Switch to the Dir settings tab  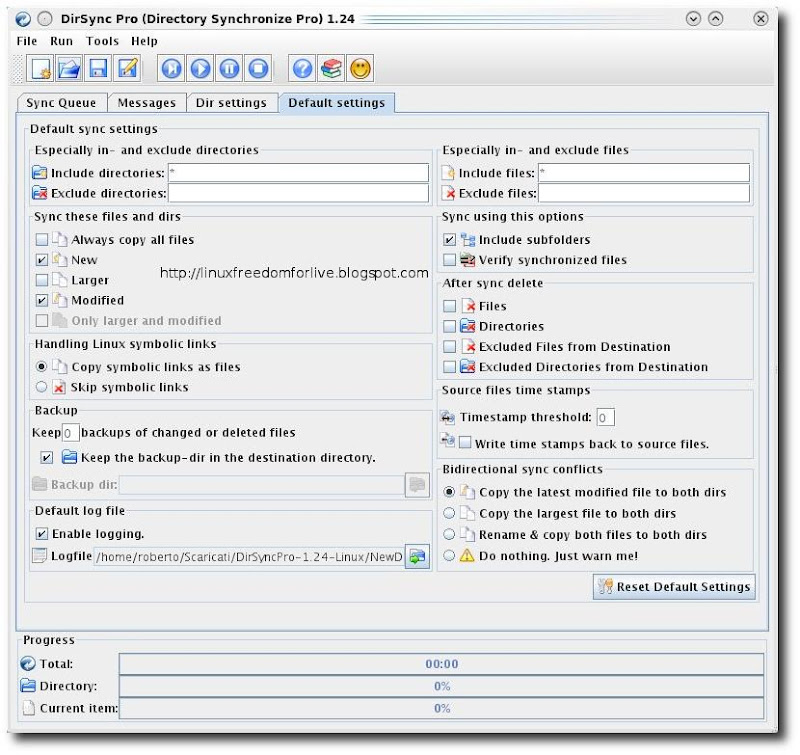[231, 103]
